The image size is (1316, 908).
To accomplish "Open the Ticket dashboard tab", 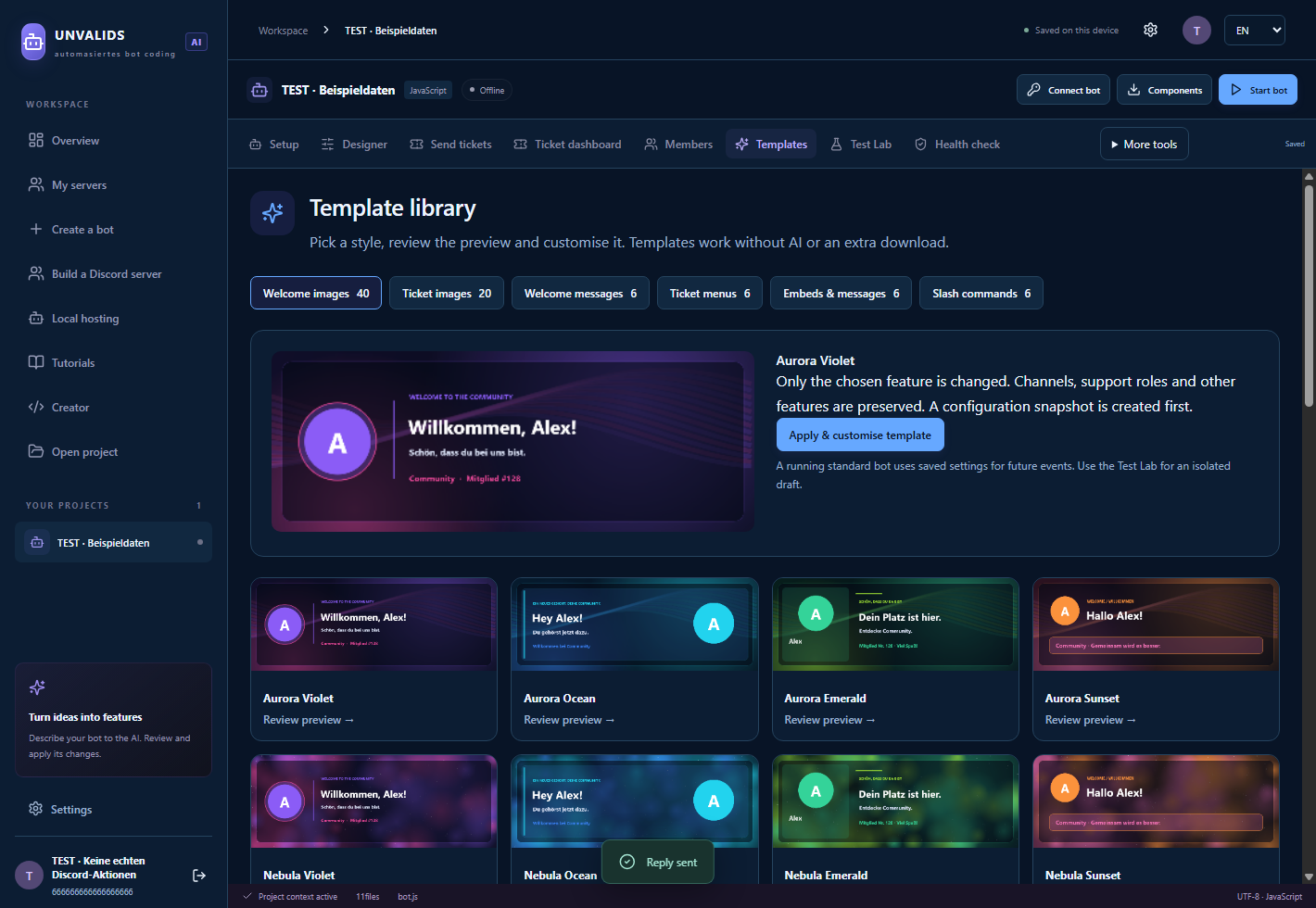I will click(x=567, y=145).
